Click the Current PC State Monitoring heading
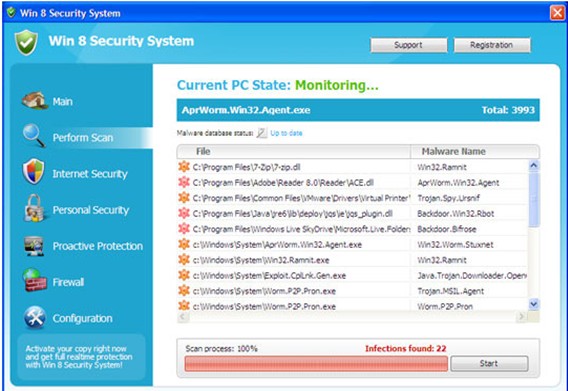The width and height of the screenshot is (568, 391). (277, 85)
